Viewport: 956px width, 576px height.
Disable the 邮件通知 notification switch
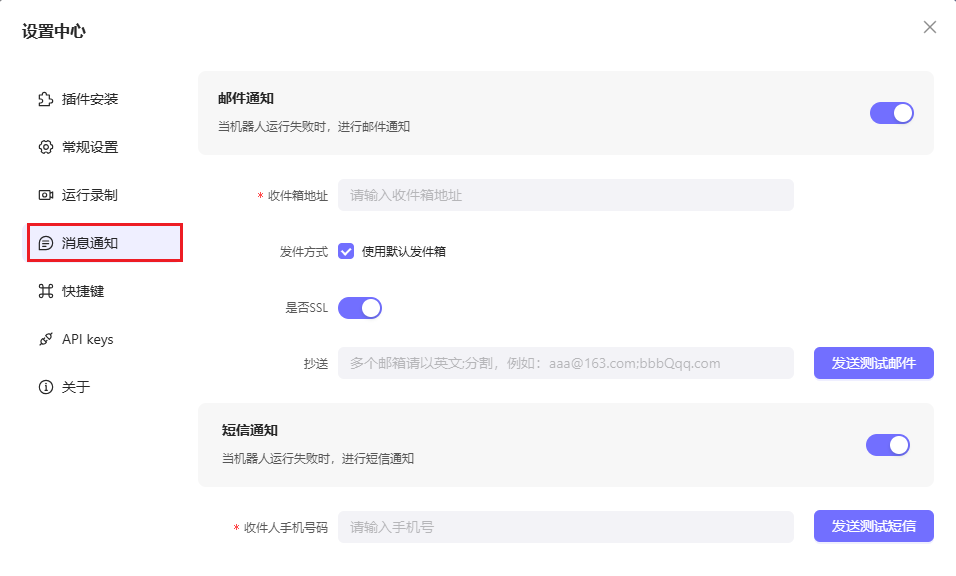pos(891,113)
